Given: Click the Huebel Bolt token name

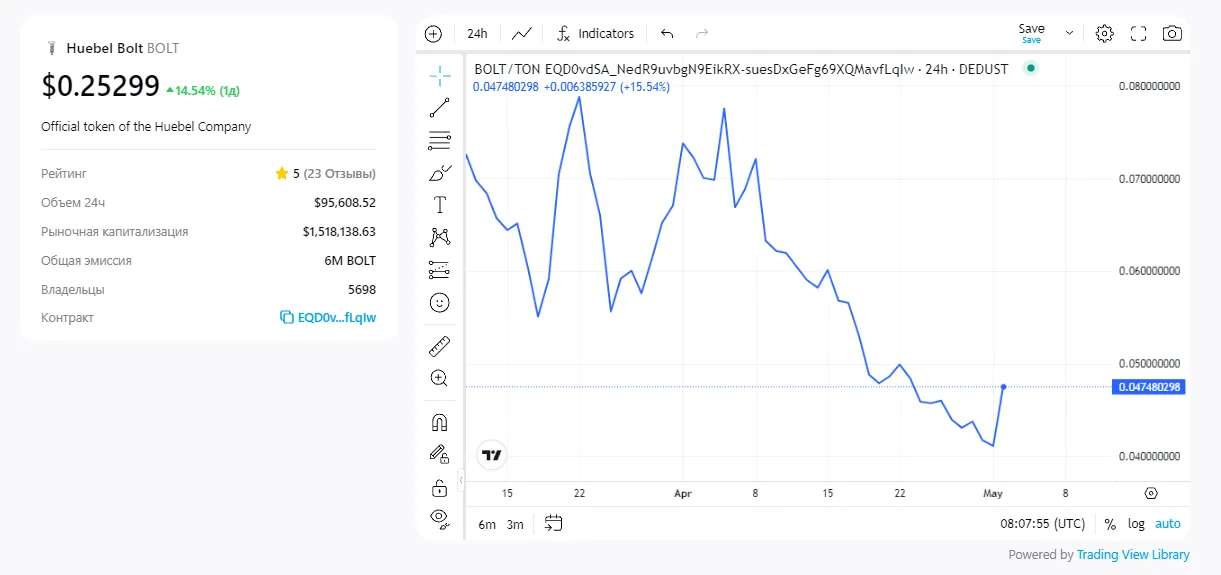Looking at the screenshot, I should [x=104, y=48].
